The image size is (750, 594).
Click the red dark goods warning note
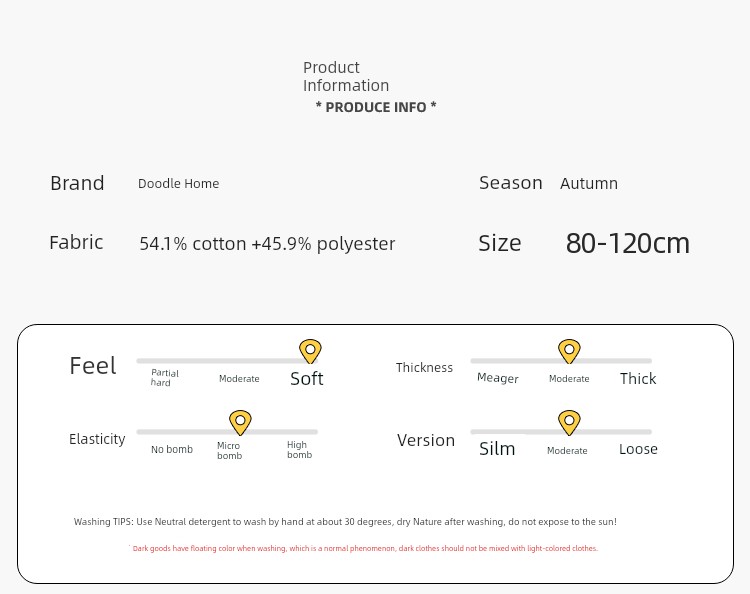365,549
